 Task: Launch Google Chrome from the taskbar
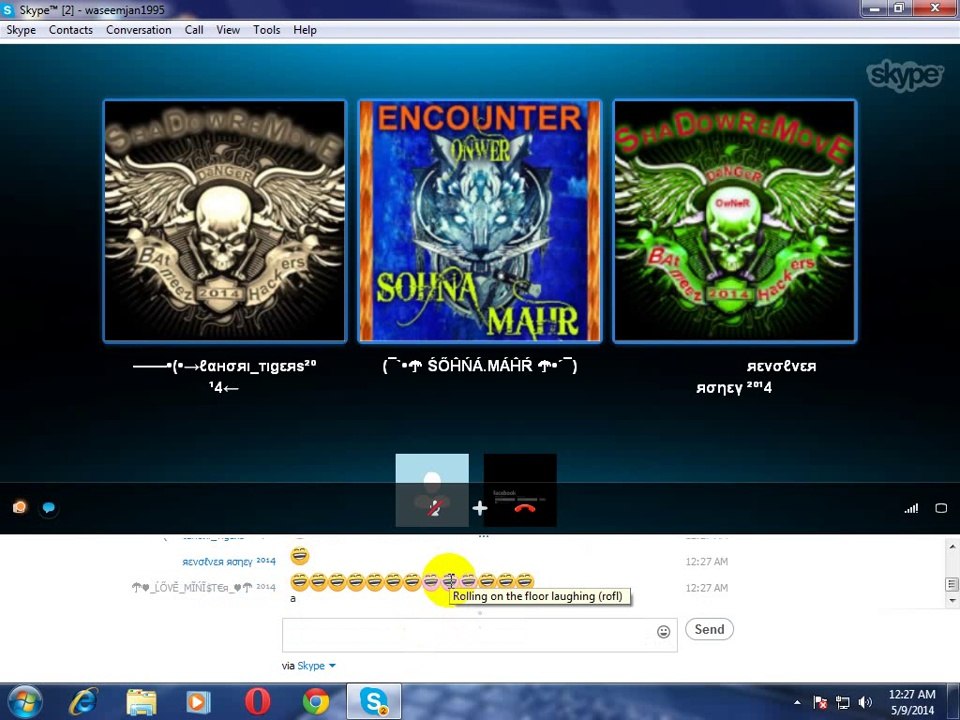tap(315, 702)
